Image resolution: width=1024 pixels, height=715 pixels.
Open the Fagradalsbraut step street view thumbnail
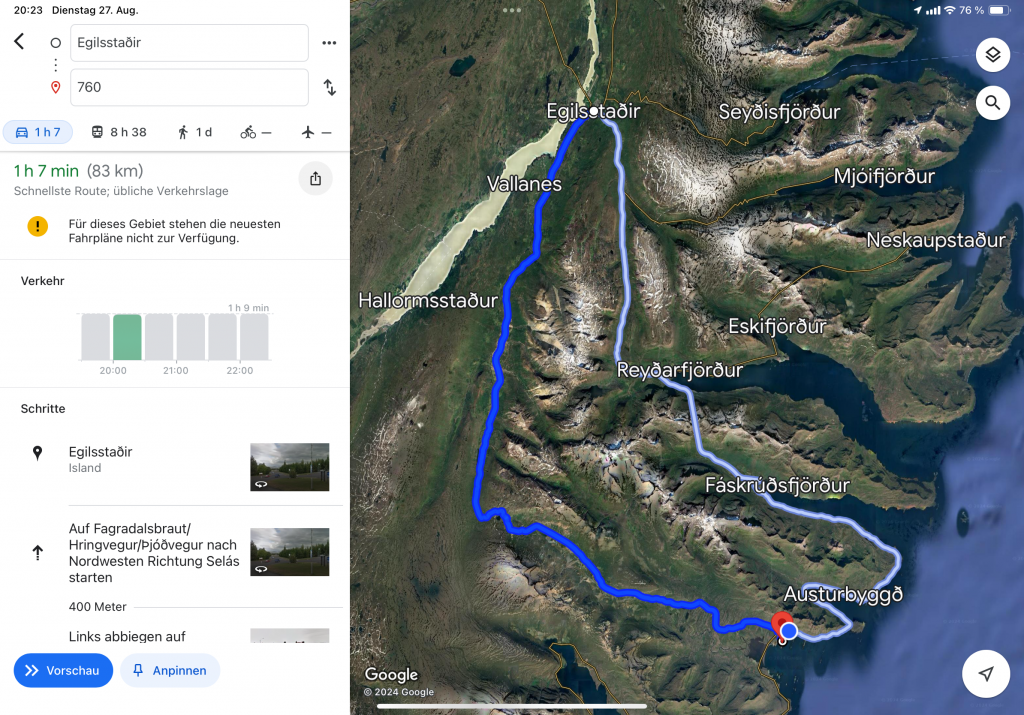click(x=290, y=552)
